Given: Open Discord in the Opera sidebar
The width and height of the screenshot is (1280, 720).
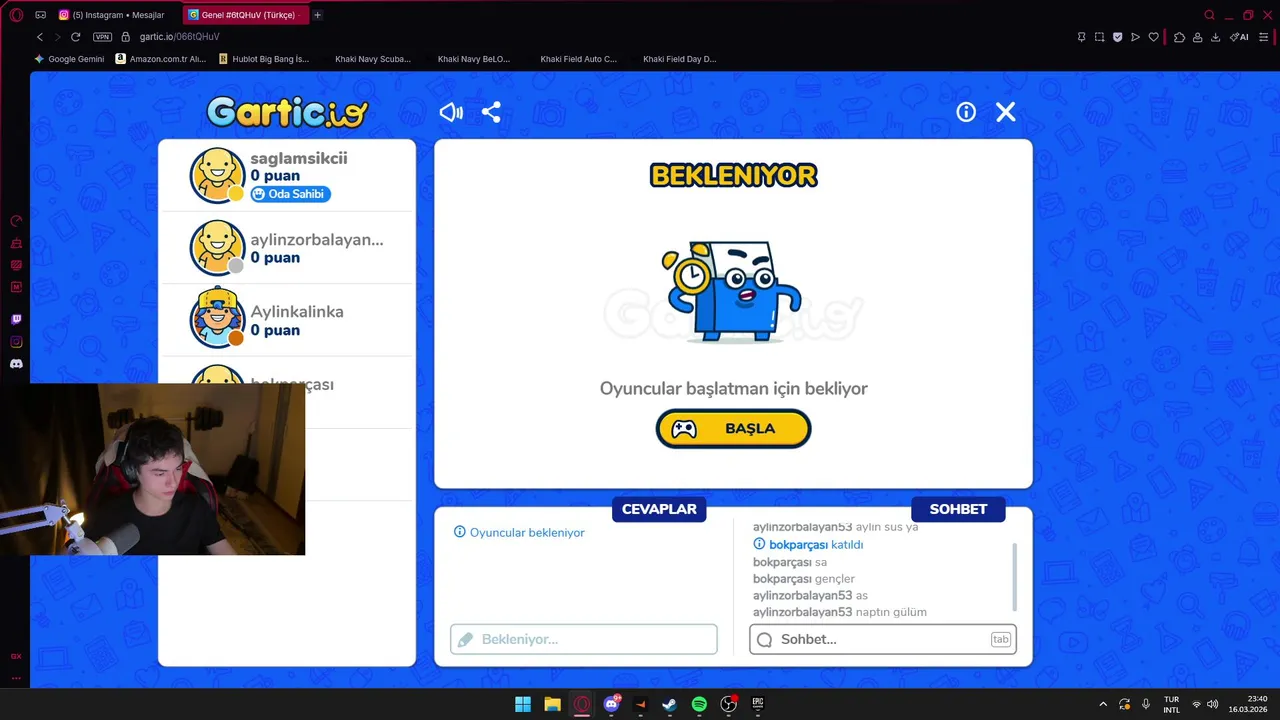Looking at the screenshot, I should [16, 364].
